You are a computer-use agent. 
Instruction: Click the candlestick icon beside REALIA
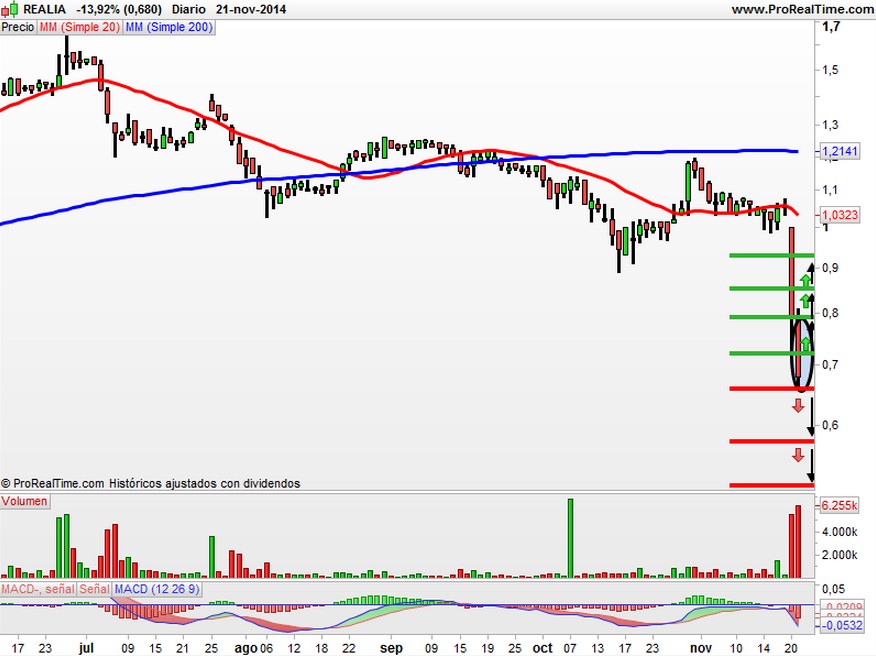click(10, 9)
